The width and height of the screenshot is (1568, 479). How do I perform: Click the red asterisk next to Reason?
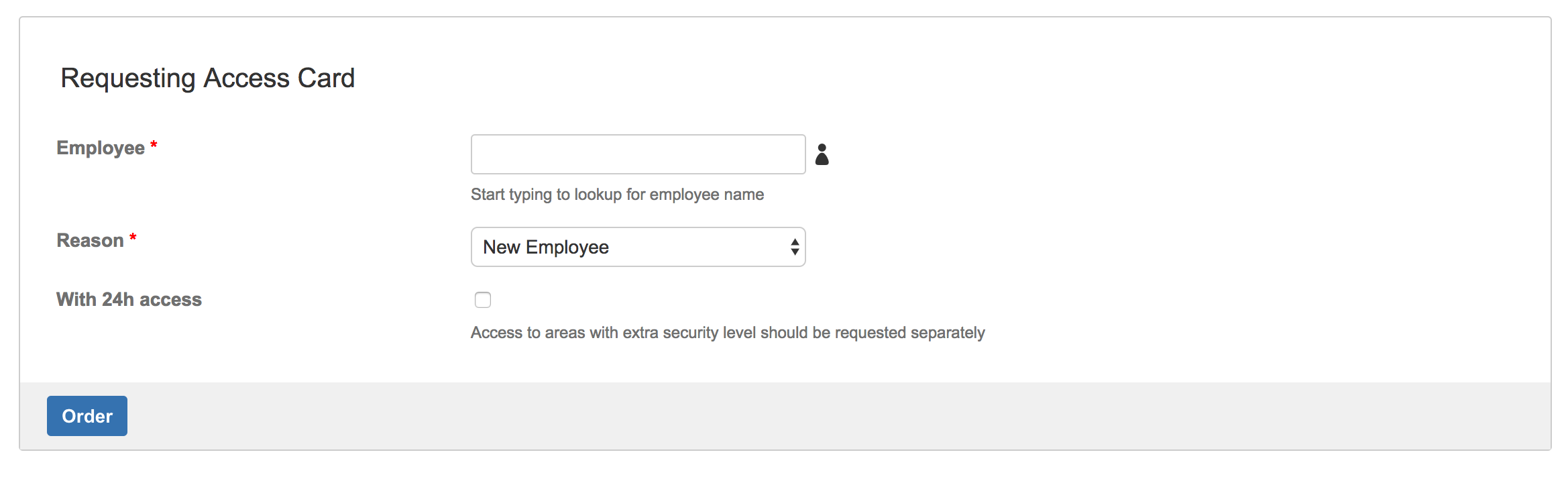tap(133, 237)
